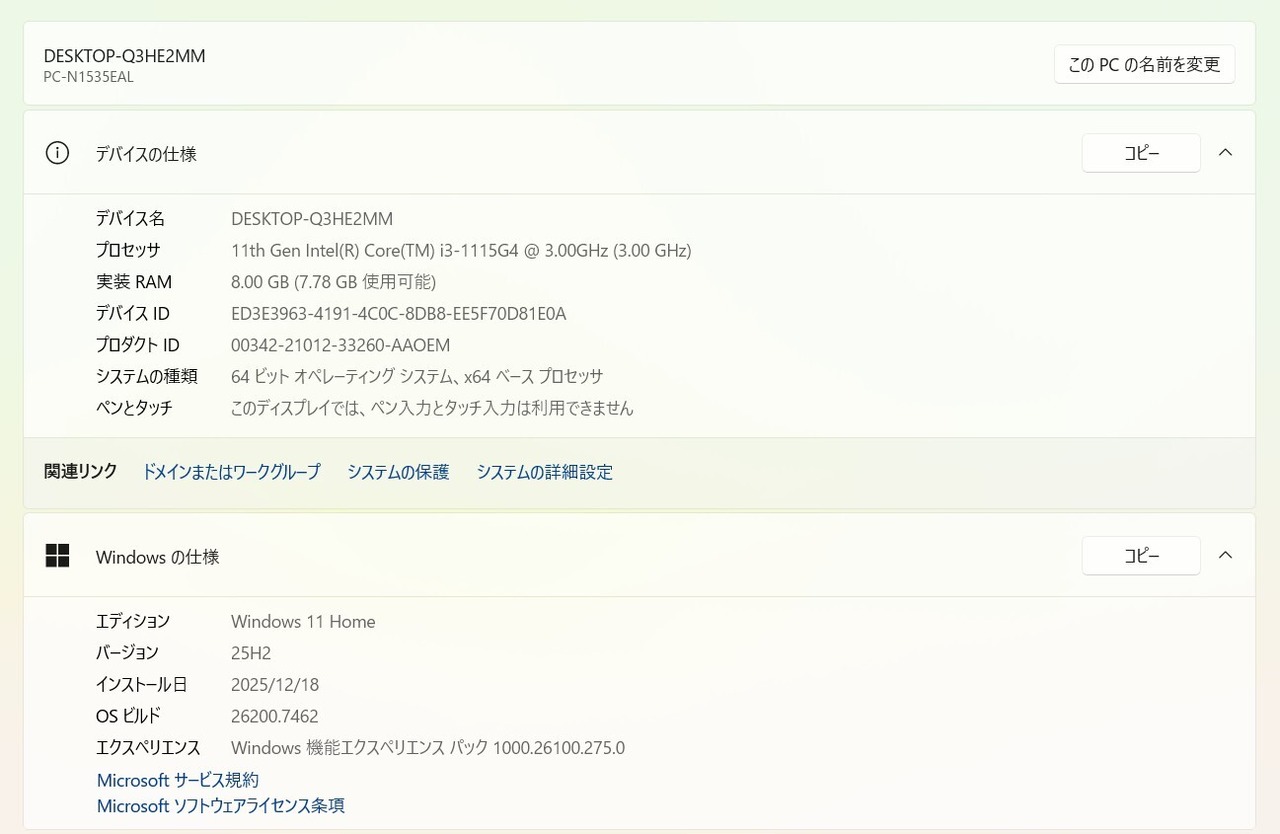Click the OS build value 26200.7462
Screen dimensions: 1280x834
tap(275, 716)
